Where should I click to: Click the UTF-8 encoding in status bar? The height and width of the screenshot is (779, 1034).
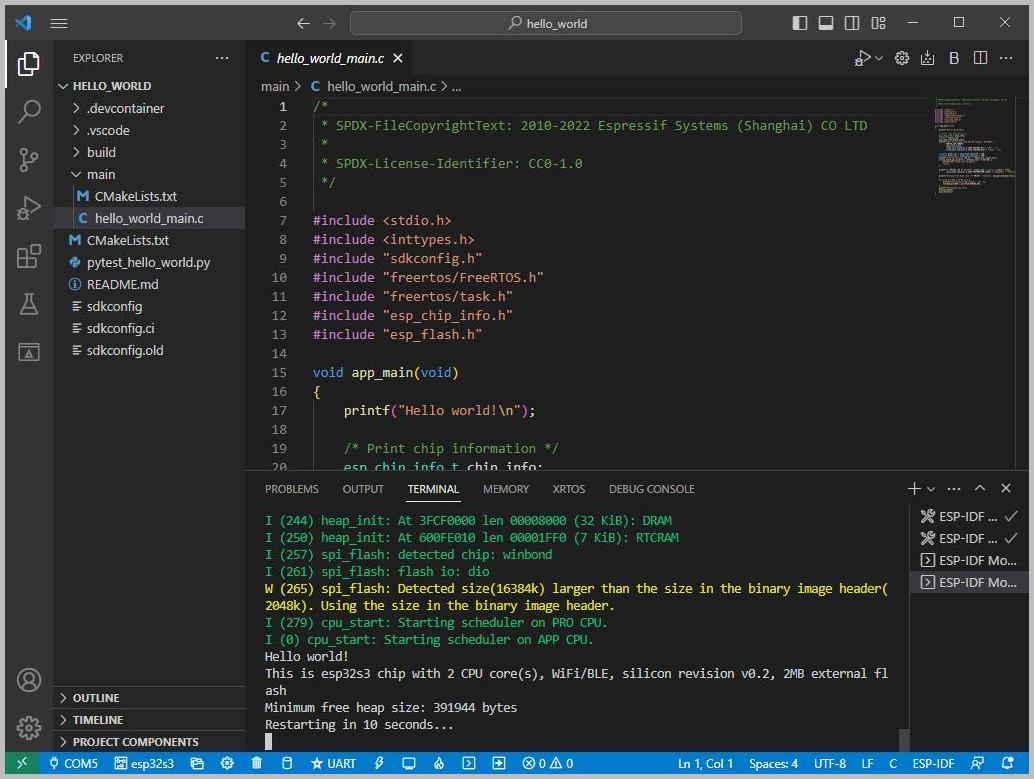click(829, 764)
